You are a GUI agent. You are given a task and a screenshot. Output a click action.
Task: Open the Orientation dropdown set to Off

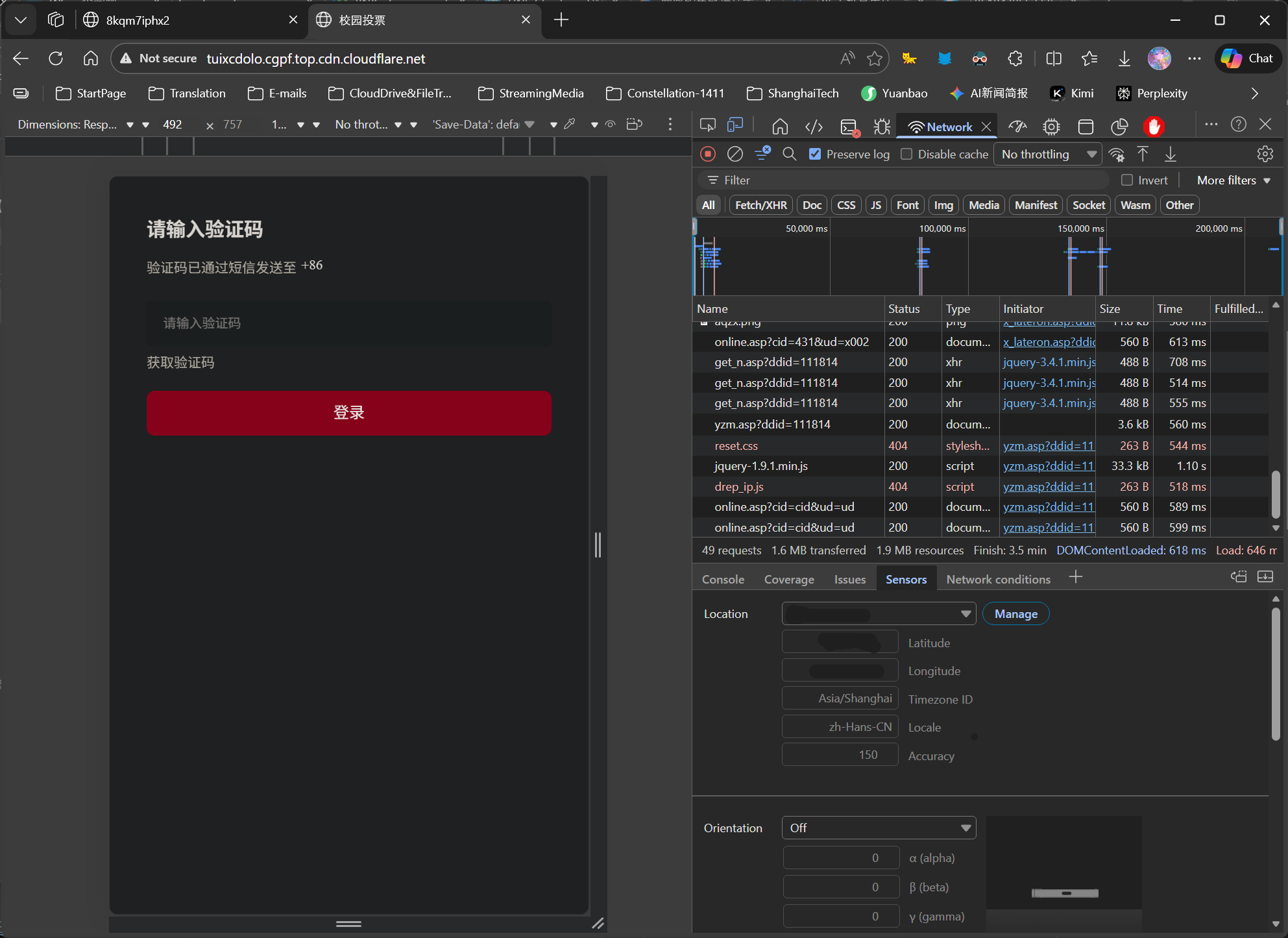pyautogui.click(x=879, y=828)
